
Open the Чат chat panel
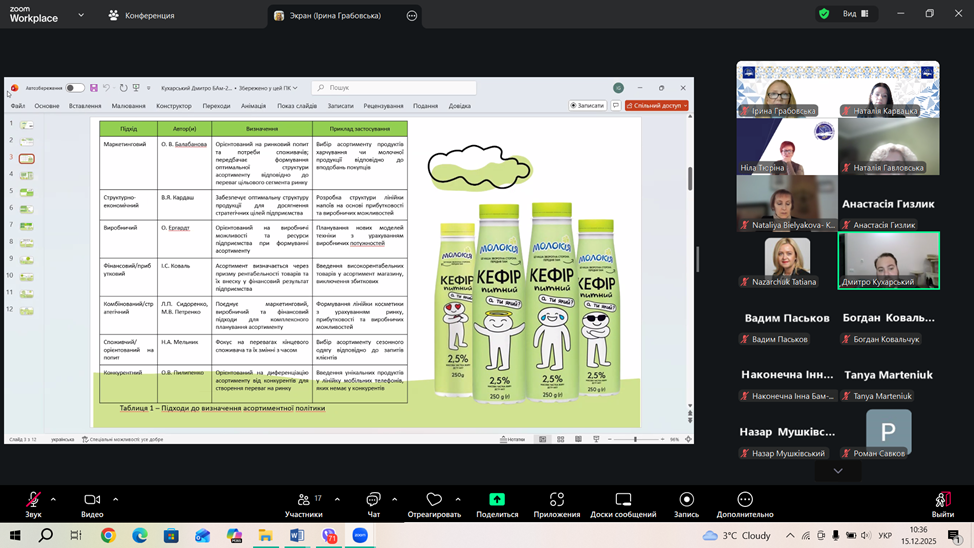point(373,500)
